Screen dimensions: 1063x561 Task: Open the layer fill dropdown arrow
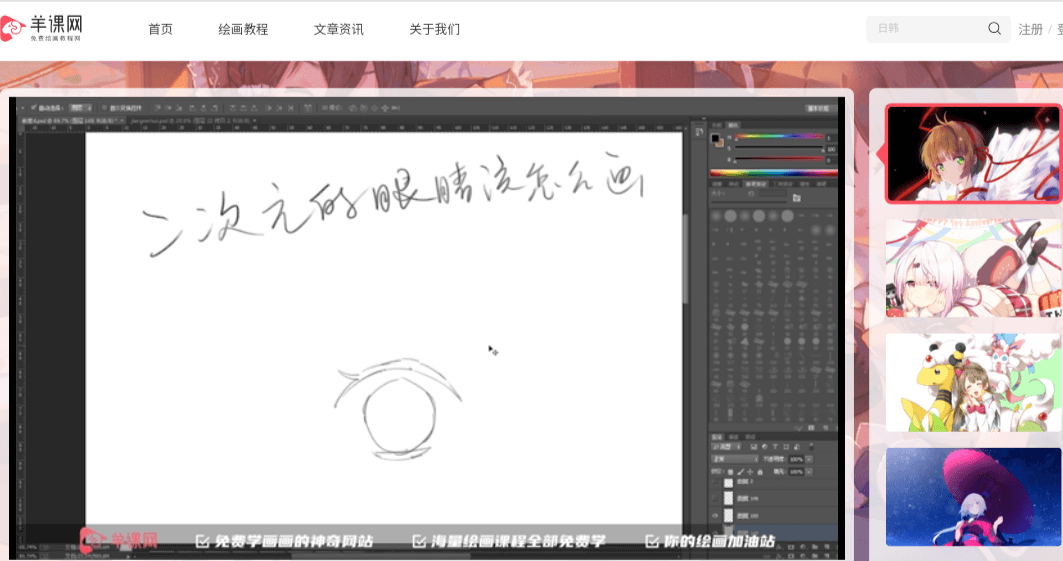(x=810, y=471)
